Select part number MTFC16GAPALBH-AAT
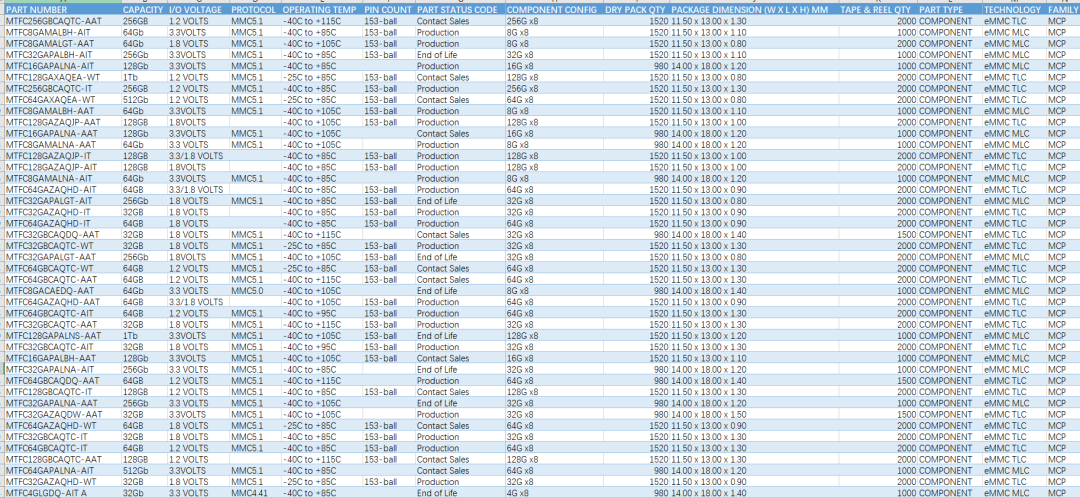Image resolution: width=1080 pixels, height=498 pixels. click(62, 358)
